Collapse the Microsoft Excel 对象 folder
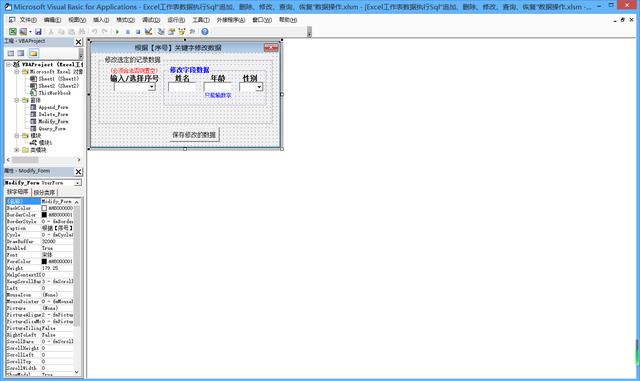Screen dimensions: 640x381 [17, 71]
